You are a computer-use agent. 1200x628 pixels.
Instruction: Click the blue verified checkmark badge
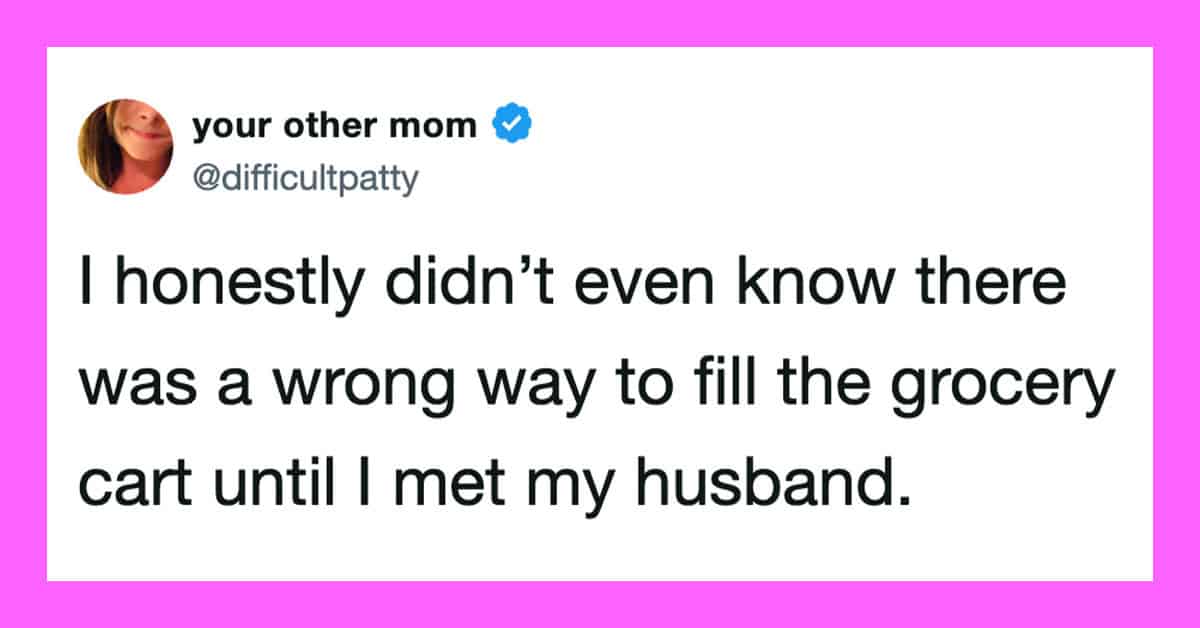(x=511, y=127)
